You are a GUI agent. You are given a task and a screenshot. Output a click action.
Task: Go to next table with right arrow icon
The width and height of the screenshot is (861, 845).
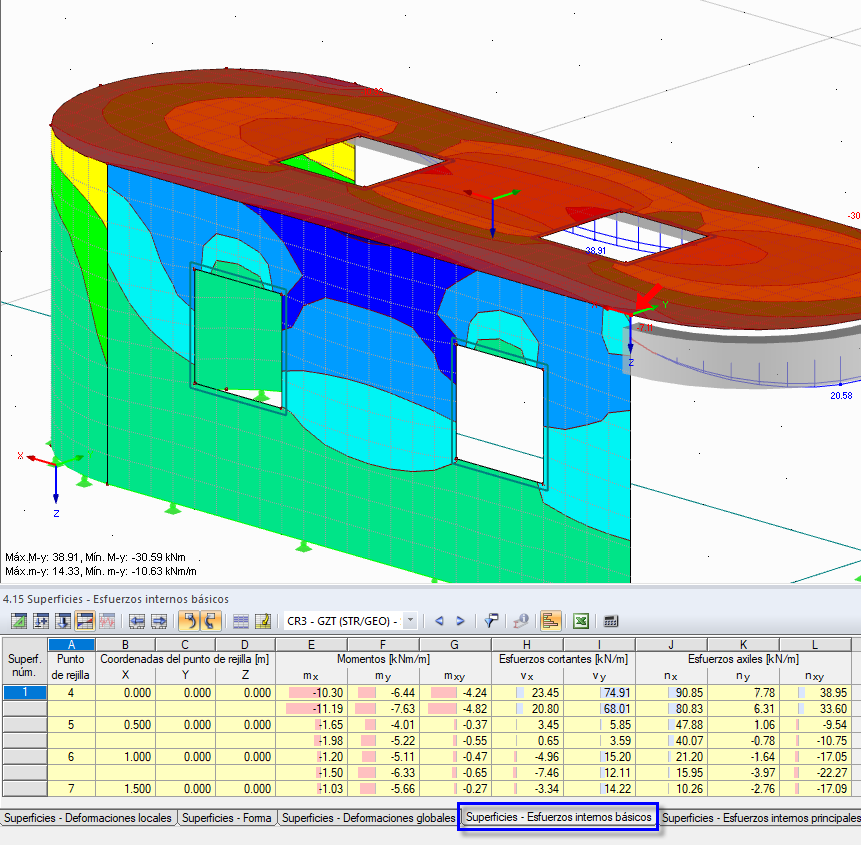159,621
